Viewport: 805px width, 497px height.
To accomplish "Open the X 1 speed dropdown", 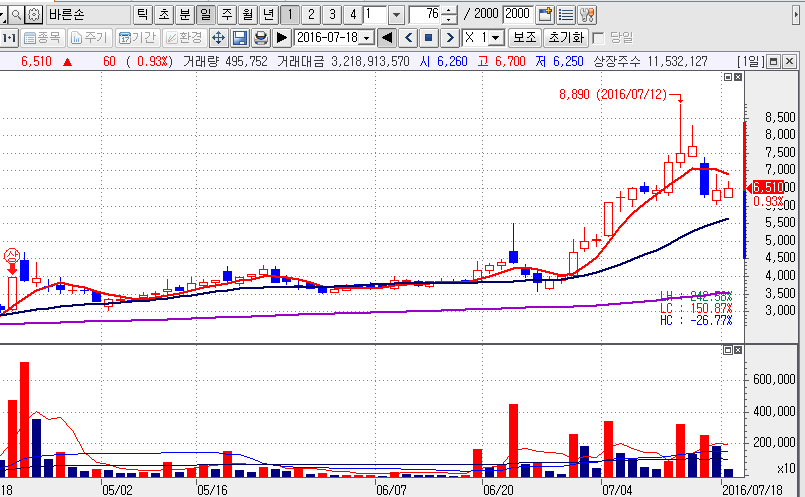I will click(x=495, y=38).
